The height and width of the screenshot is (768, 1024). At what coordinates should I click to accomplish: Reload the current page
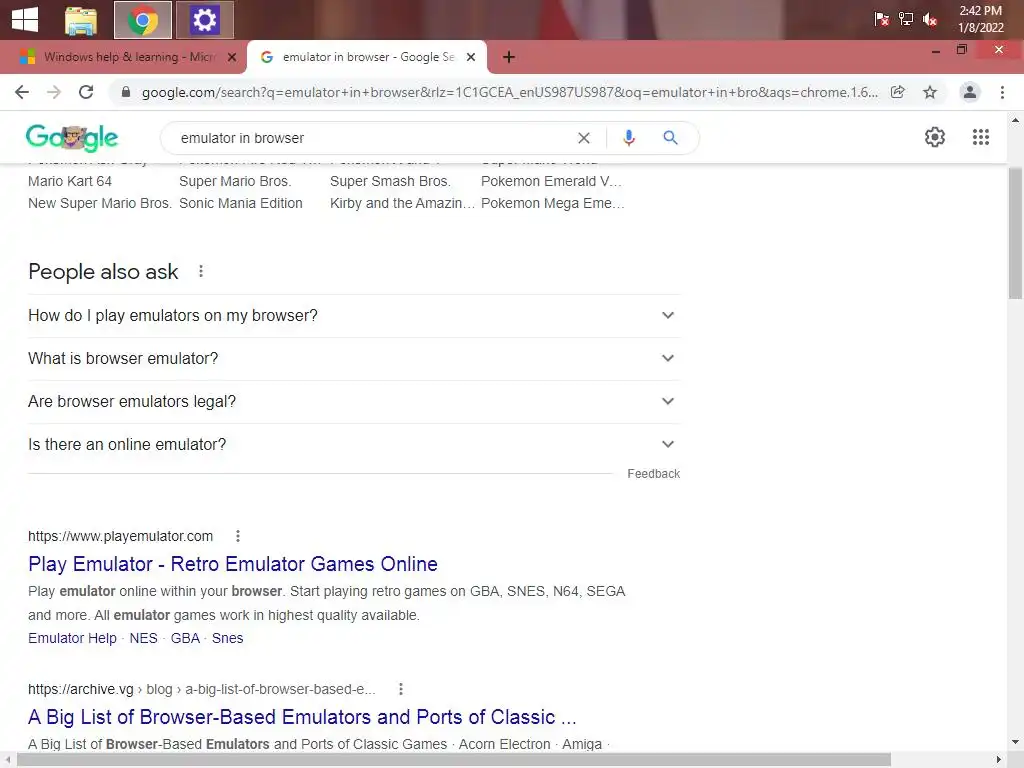(x=86, y=92)
